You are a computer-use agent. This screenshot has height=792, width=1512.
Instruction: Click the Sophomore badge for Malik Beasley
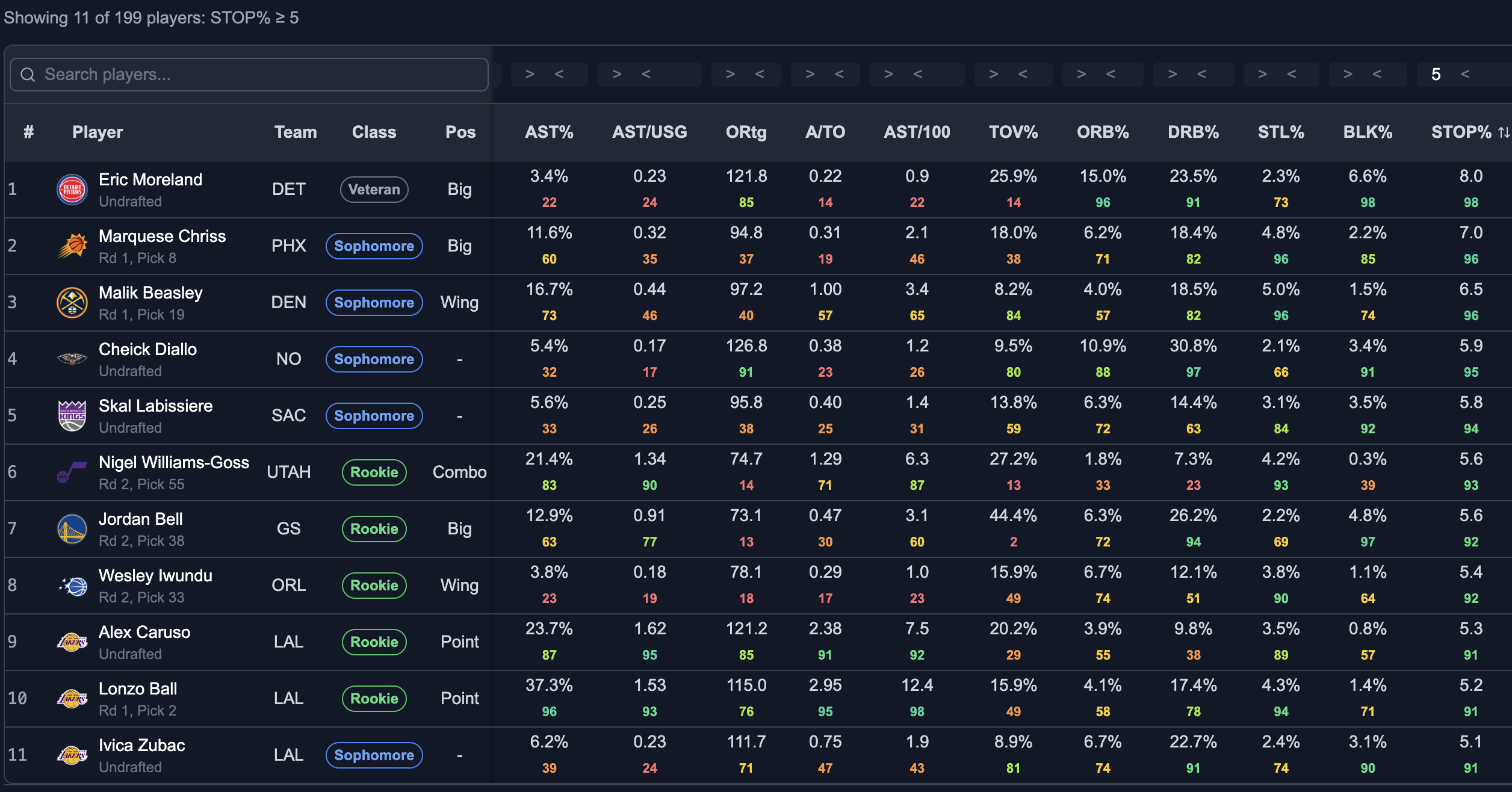click(374, 303)
